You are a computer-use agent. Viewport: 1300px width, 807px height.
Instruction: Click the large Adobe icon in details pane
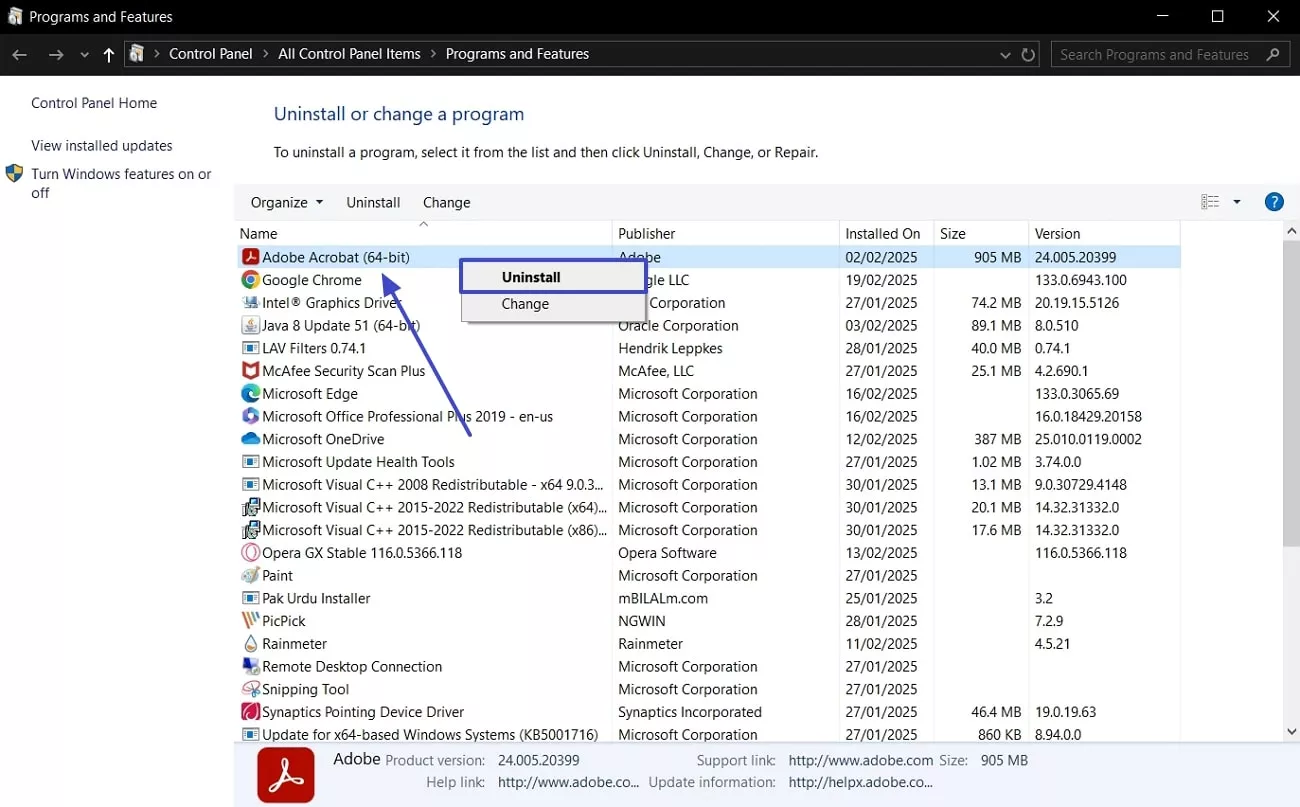tap(286, 776)
